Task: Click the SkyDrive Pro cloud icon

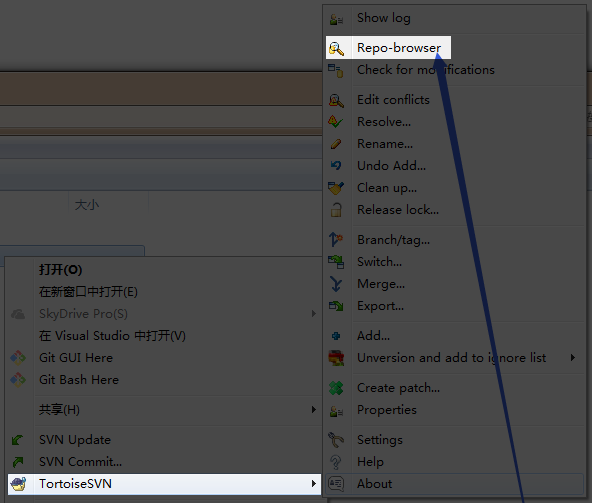Action: (x=18, y=314)
